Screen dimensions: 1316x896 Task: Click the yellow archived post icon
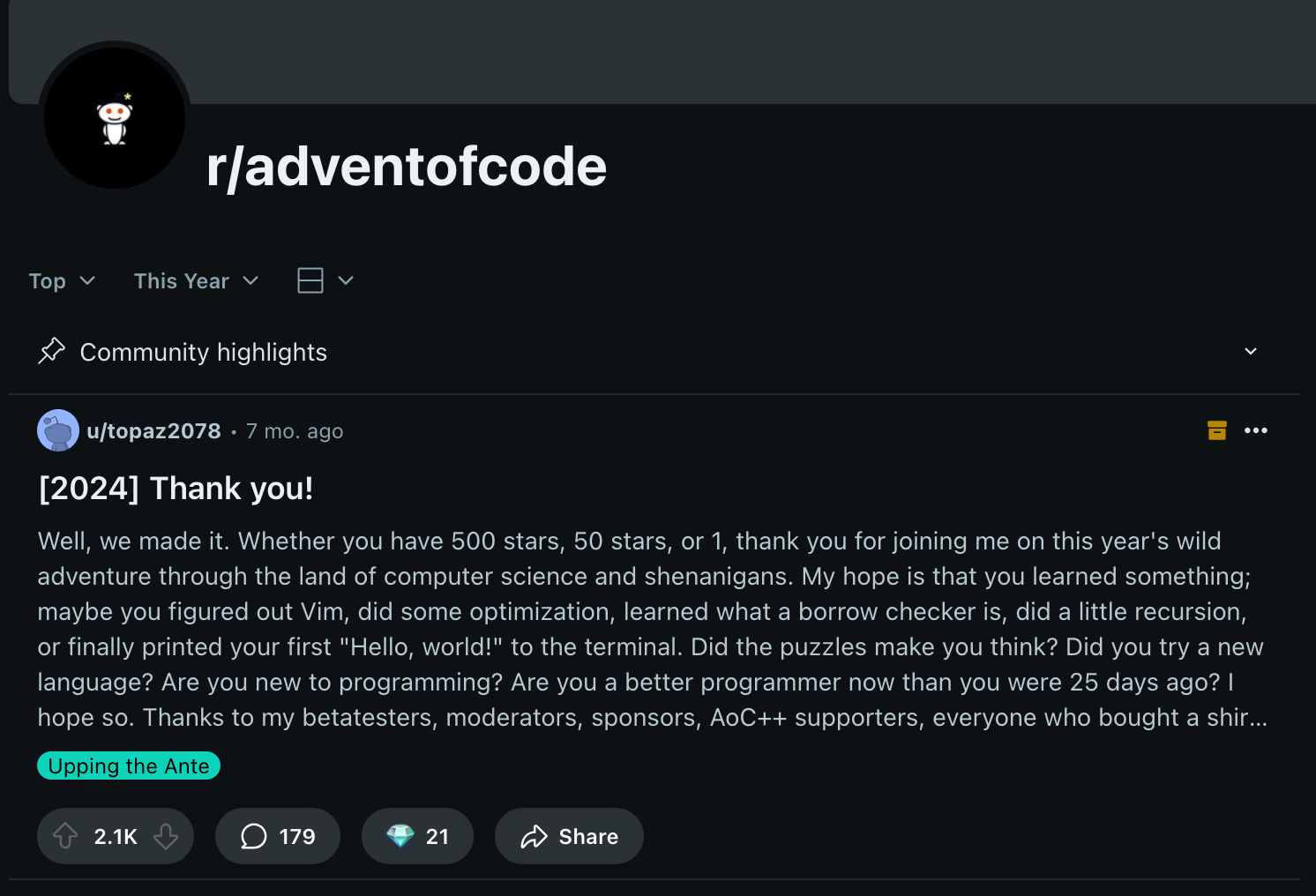[1217, 430]
